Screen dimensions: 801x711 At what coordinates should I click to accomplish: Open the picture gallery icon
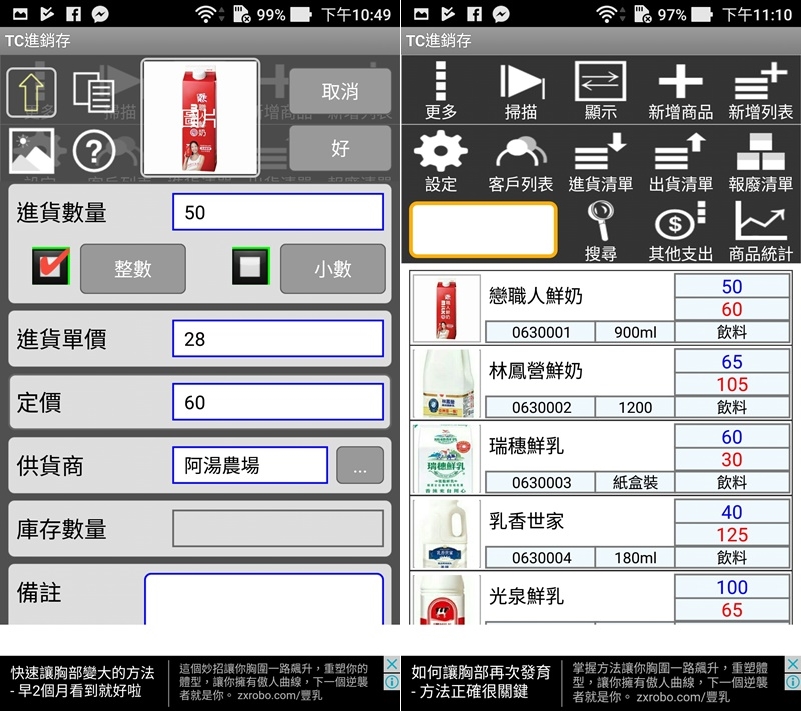click(31, 151)
